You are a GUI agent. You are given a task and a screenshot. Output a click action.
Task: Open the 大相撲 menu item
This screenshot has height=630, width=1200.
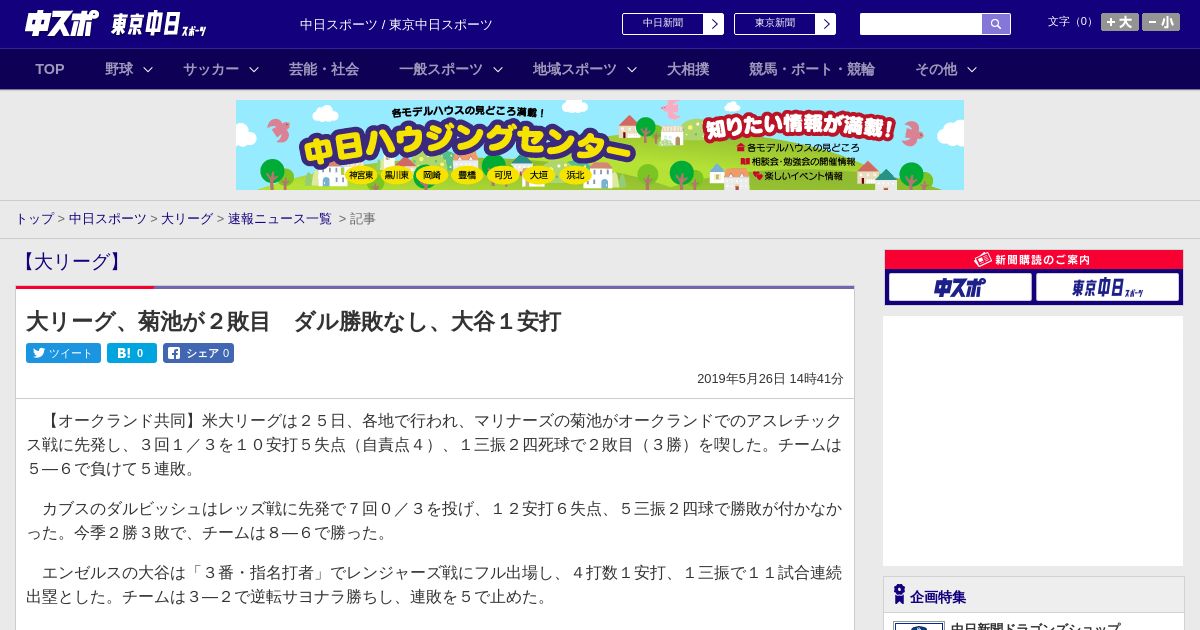tap(688, 69)
